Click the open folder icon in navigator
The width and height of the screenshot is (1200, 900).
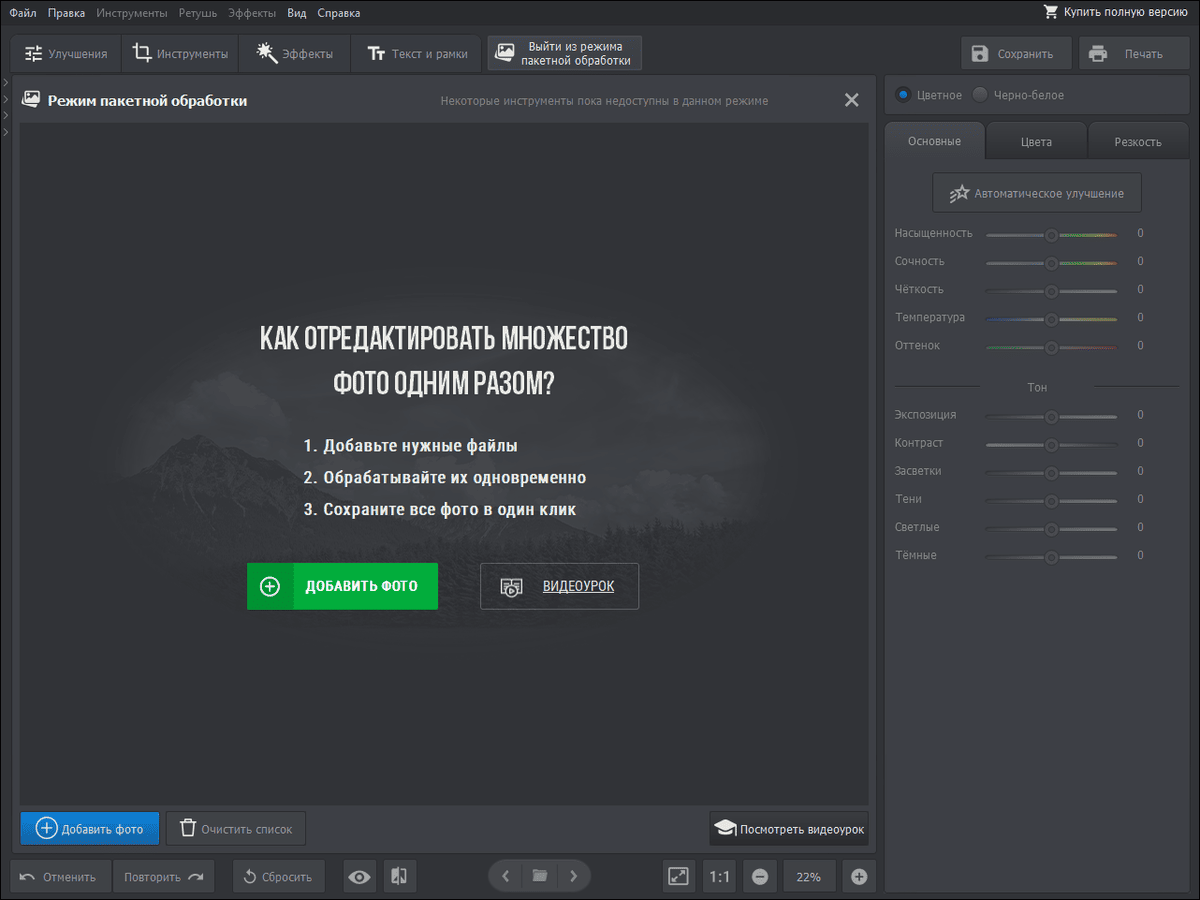[x=540, y=876]
